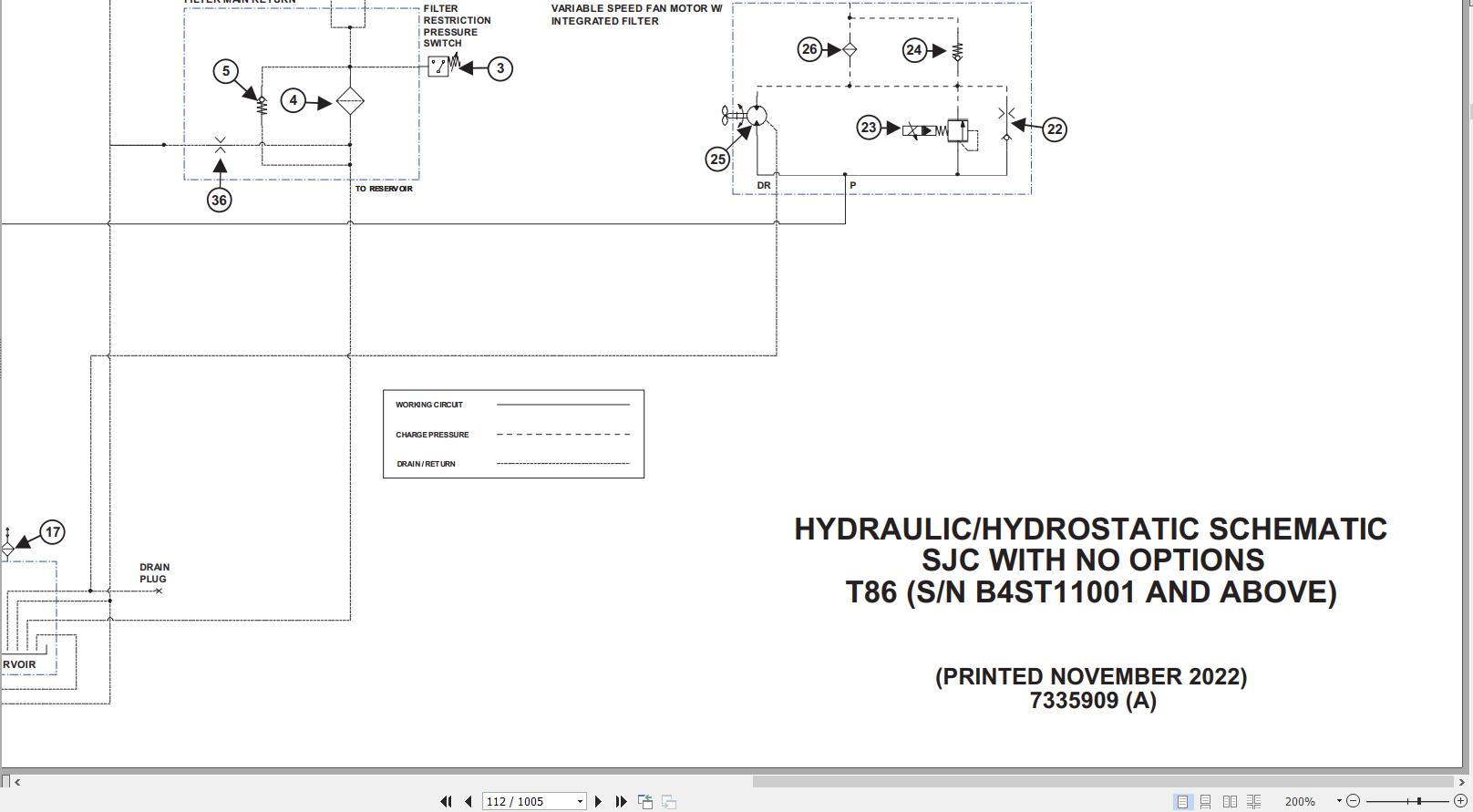The image size is (1473, 812).
Task: Click the '(PRINTED NOVEMBER 2022)' text
Action: [1091, 677]
